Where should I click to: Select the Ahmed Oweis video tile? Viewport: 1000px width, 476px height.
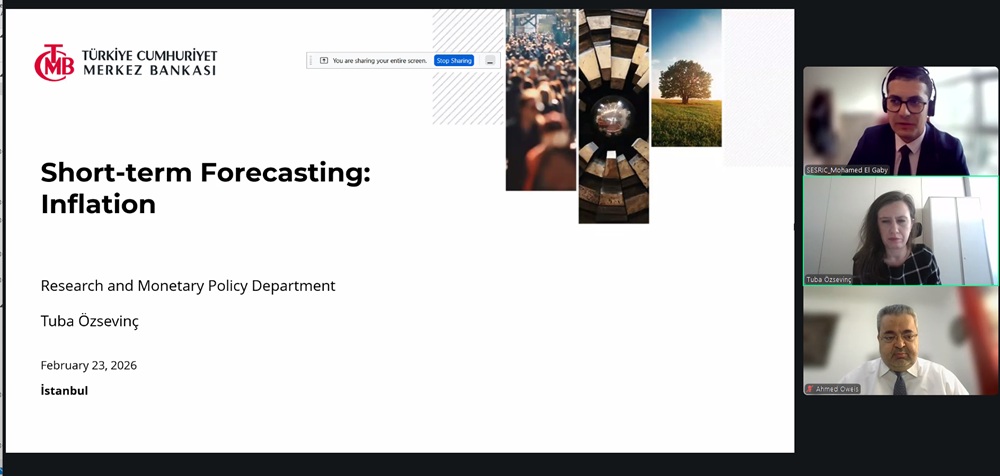pyautogui.click(x=885, y=340)
